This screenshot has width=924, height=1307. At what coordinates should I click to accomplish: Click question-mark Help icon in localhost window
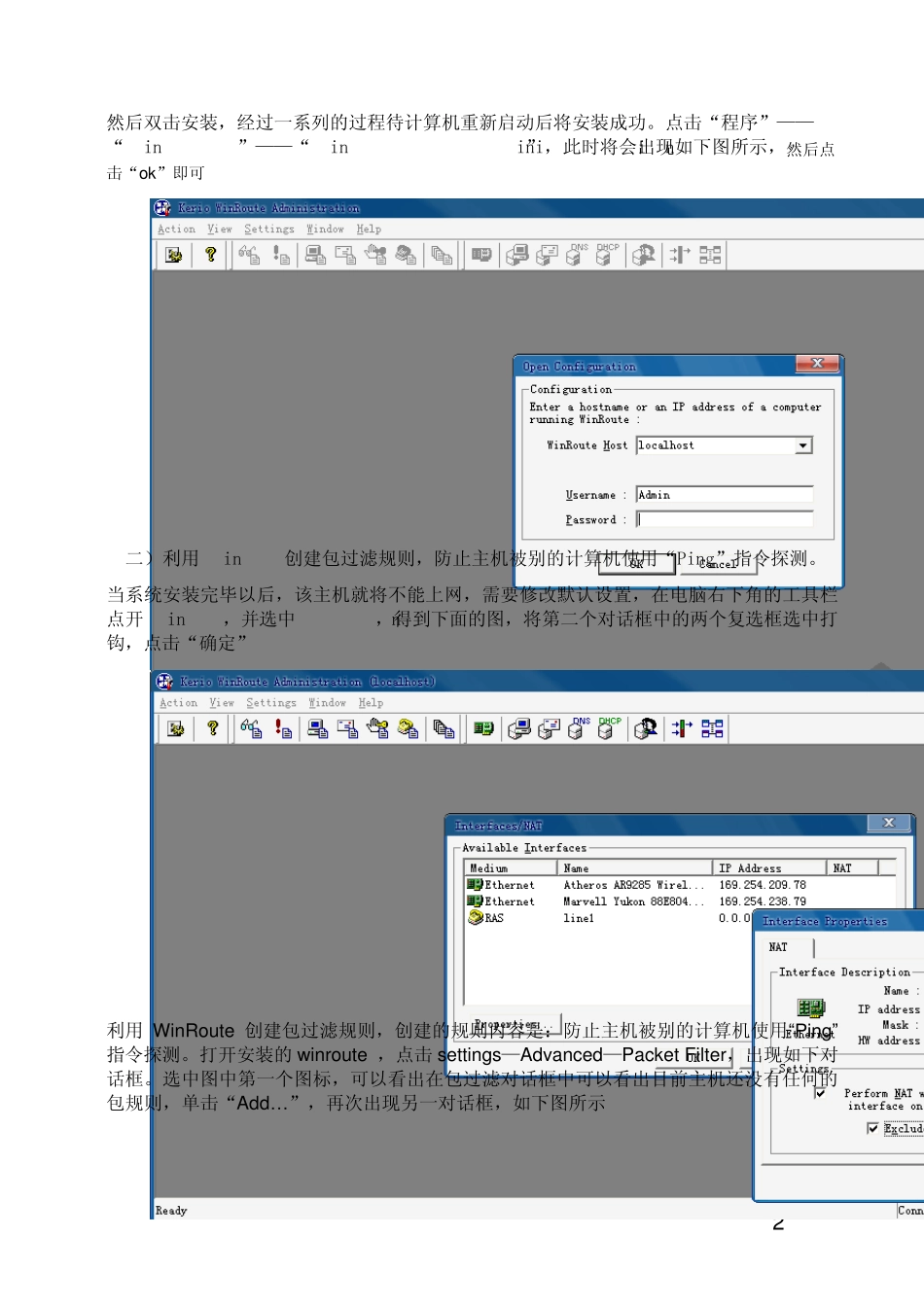tap(212, 728)
